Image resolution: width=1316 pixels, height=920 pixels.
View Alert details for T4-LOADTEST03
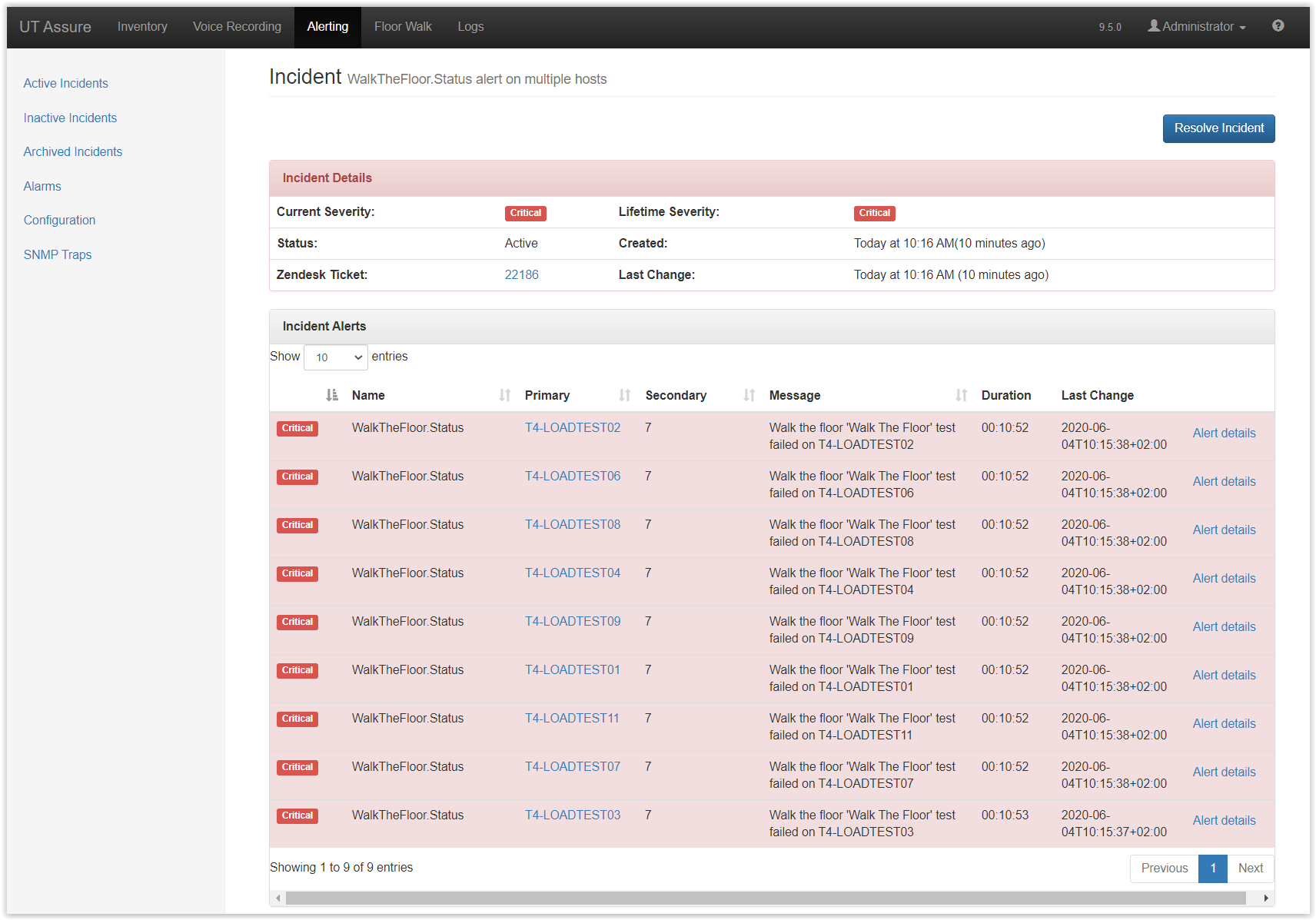pos(1224,820)
